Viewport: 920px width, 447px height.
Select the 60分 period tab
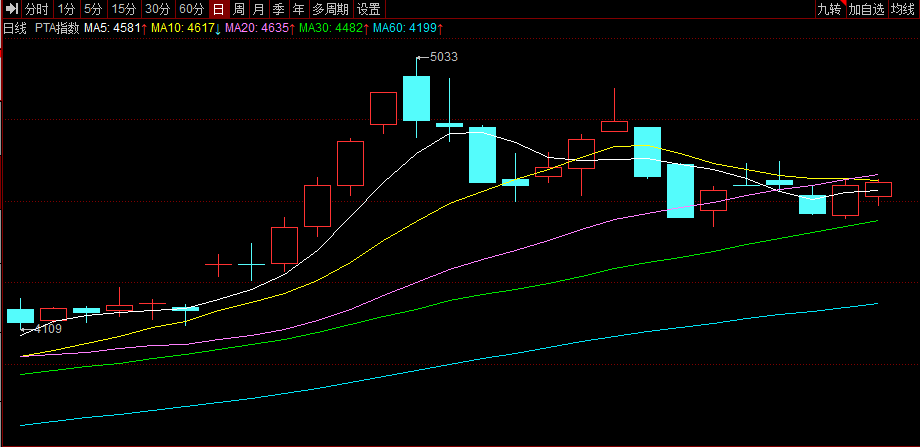coord(192,9)
